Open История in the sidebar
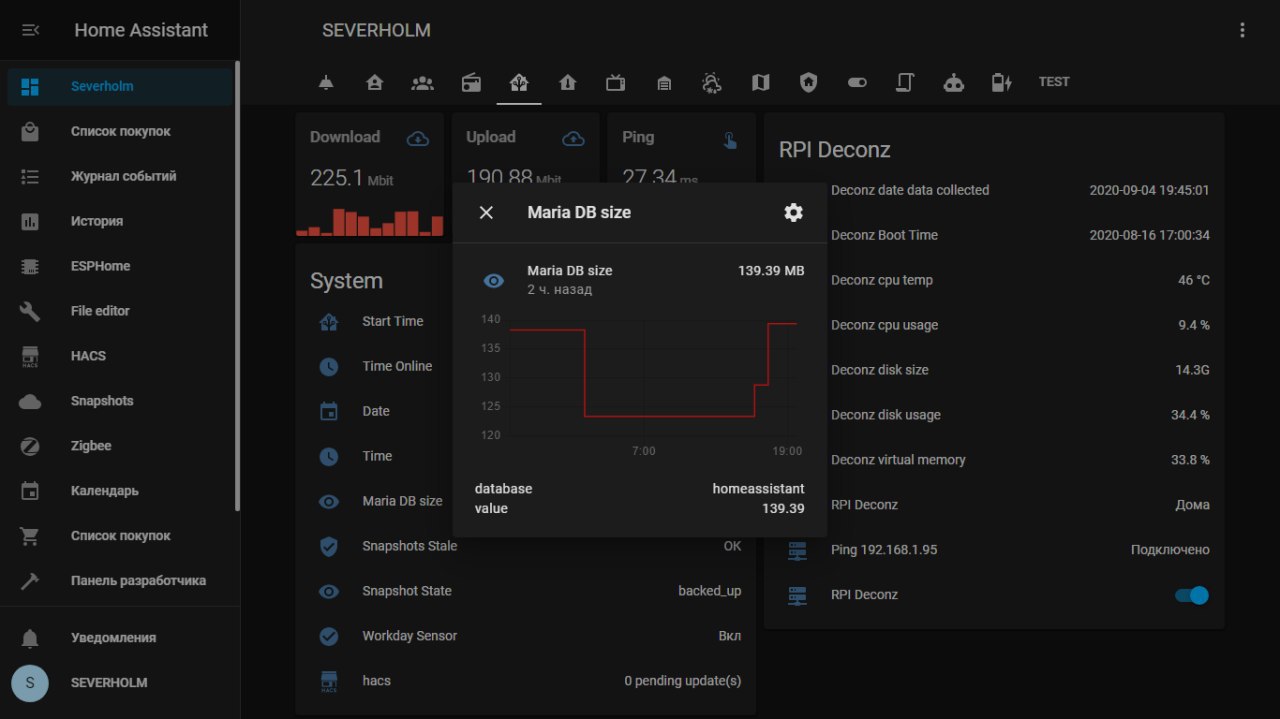Screen dimensions: 1280x719 [x=120, y=221]
